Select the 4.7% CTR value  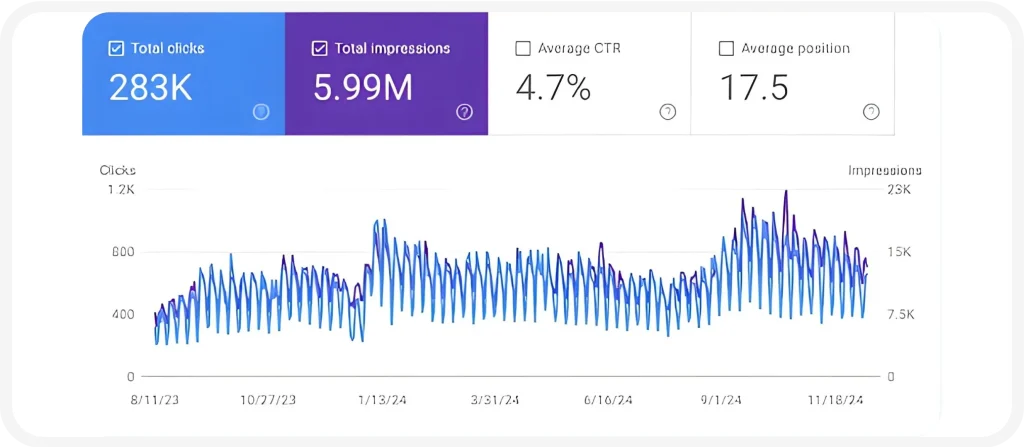point(553,88)
